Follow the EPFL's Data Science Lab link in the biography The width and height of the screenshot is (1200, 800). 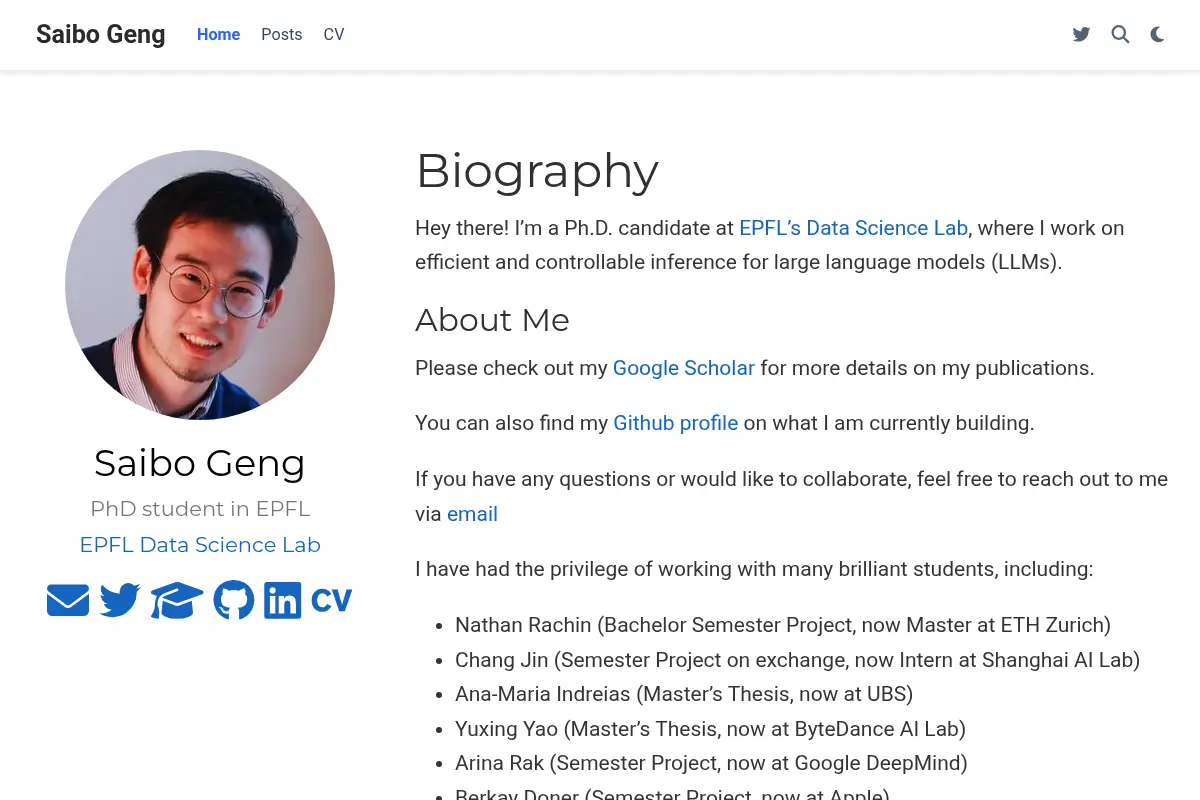pyautogui.click(x=853, y=228)
